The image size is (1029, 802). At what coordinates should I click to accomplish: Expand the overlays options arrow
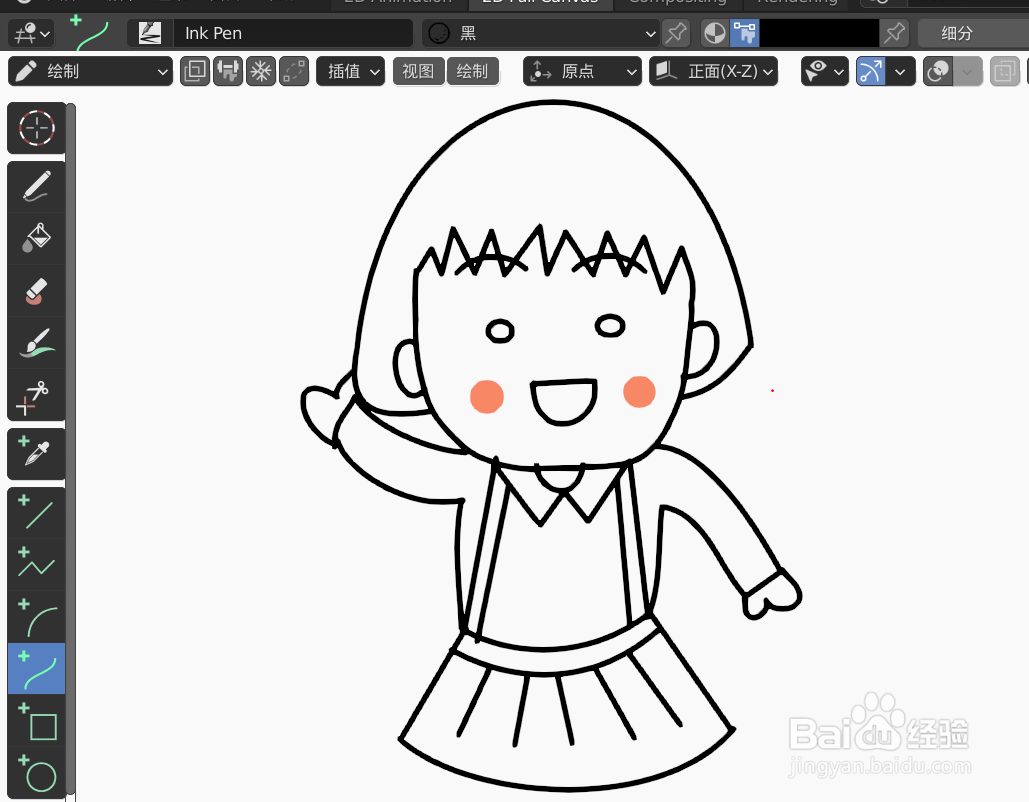coord(968,71)
